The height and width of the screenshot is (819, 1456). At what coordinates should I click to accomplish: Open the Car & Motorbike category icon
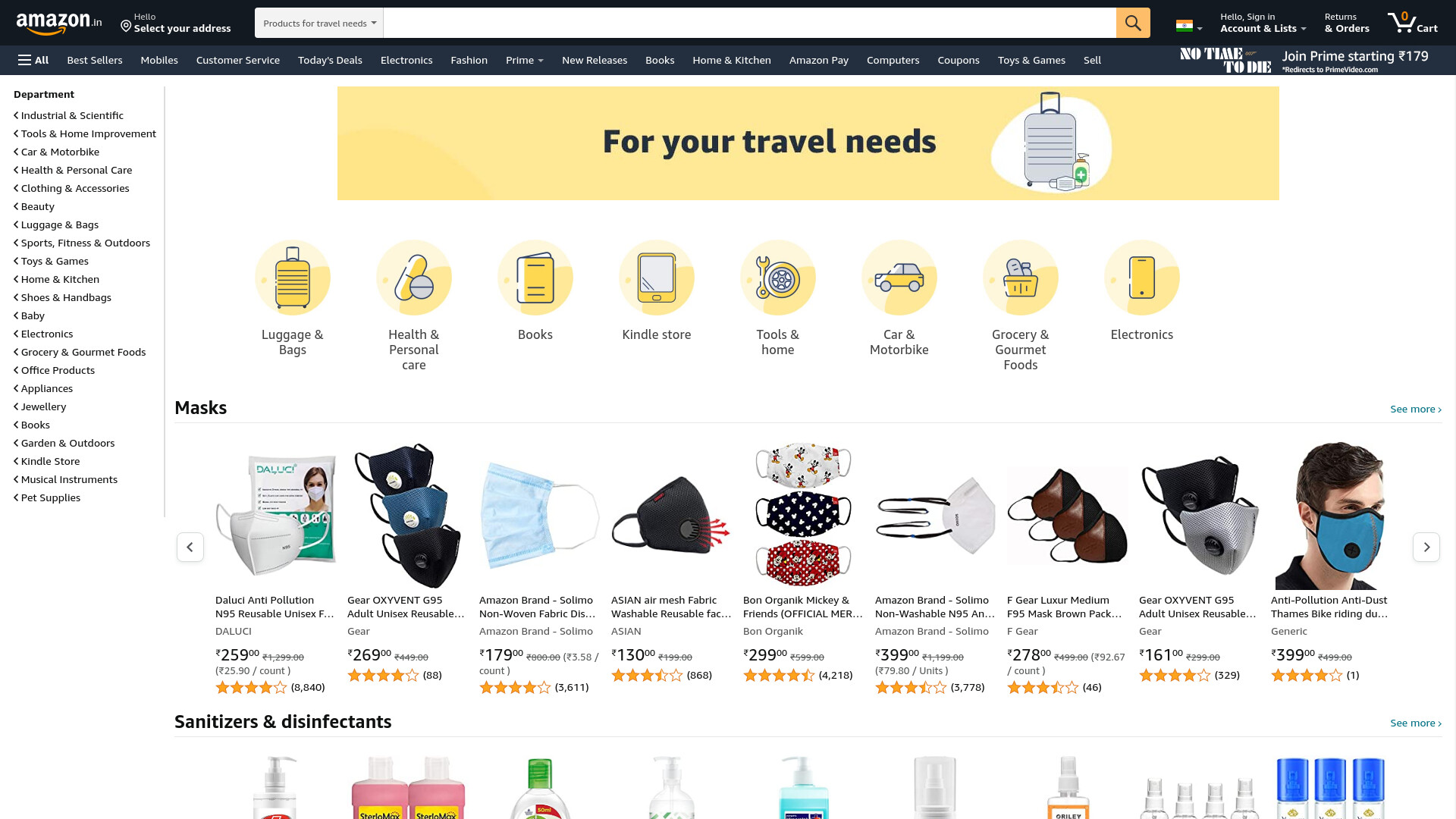point(899,278)
